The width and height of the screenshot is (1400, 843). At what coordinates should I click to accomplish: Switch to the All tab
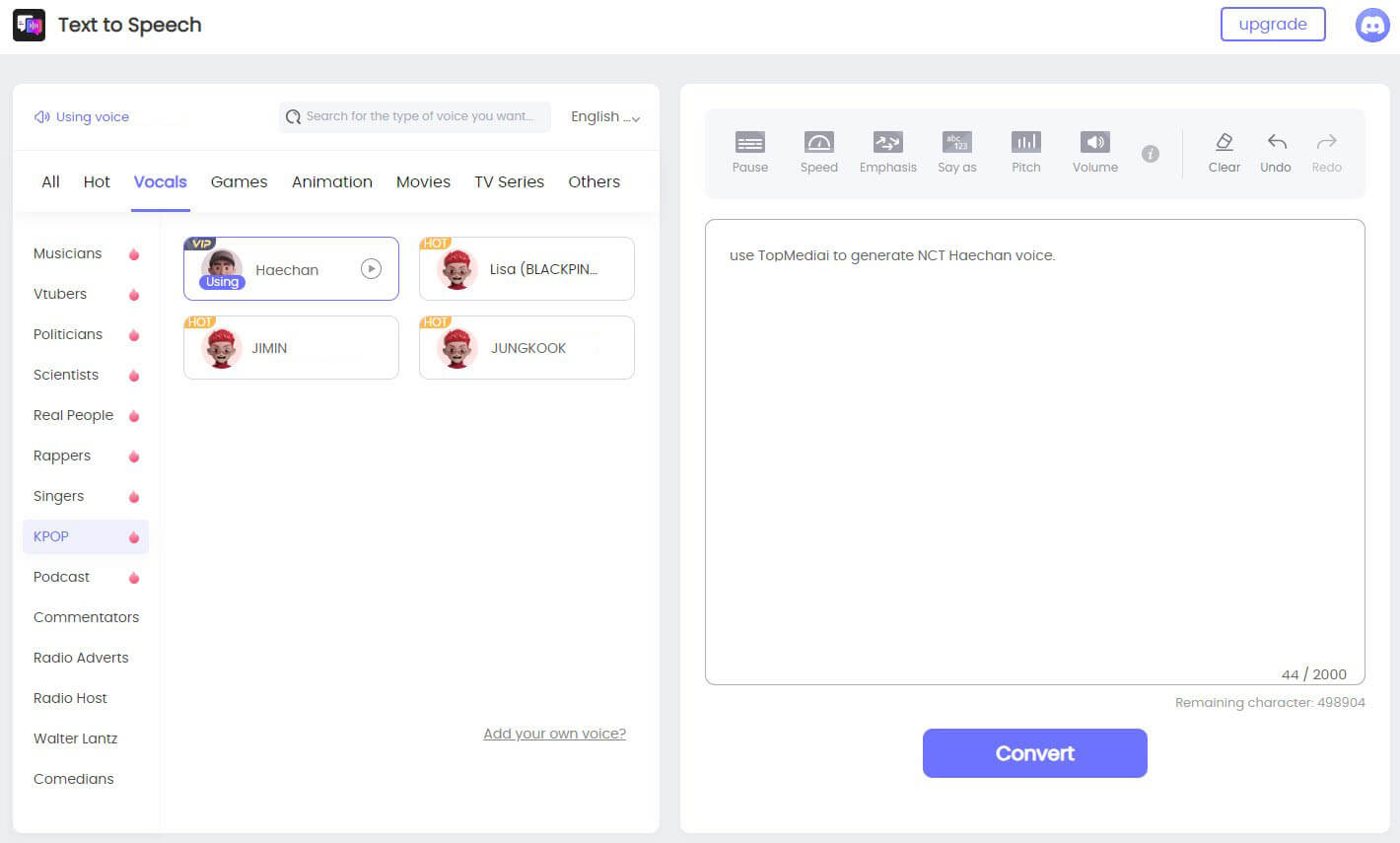coord(50,181)
